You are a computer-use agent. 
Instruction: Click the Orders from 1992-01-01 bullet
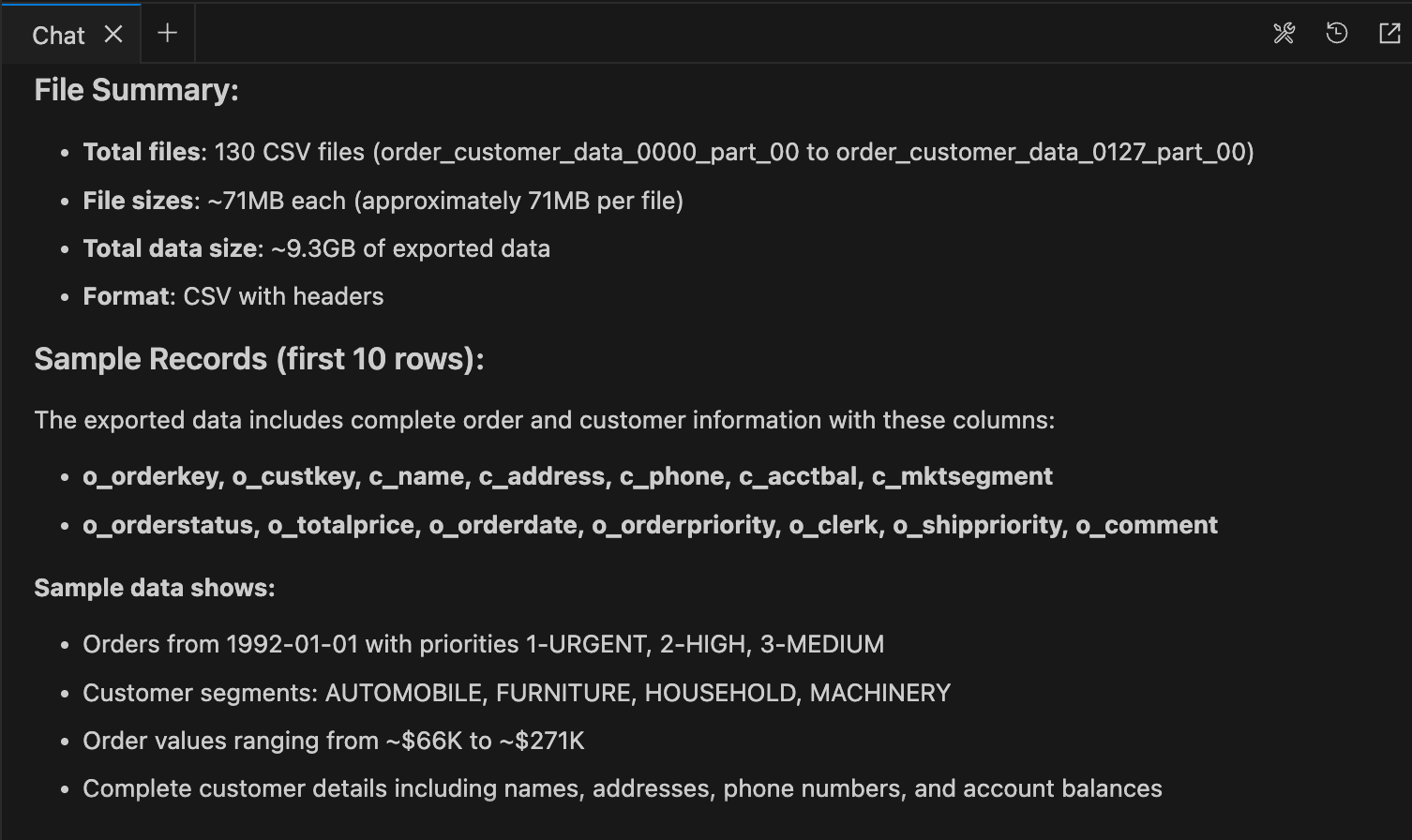[483, 644]
